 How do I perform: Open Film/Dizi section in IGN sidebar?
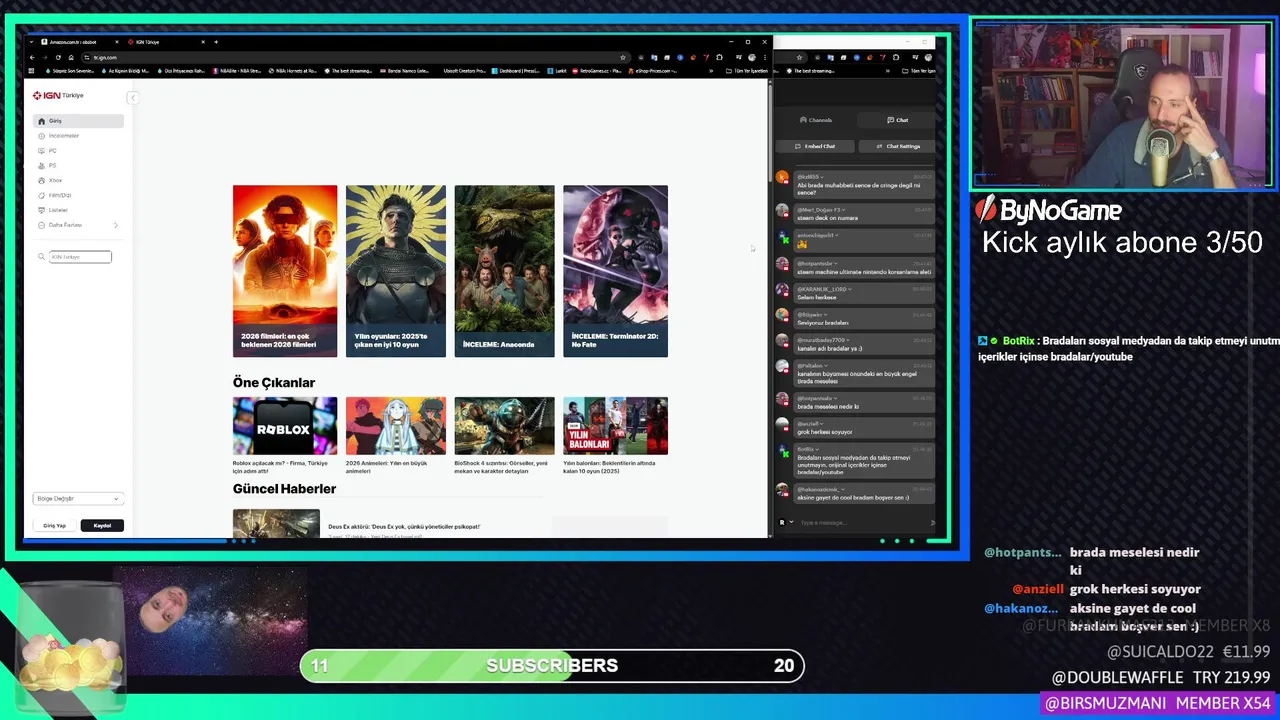(78, 196)
